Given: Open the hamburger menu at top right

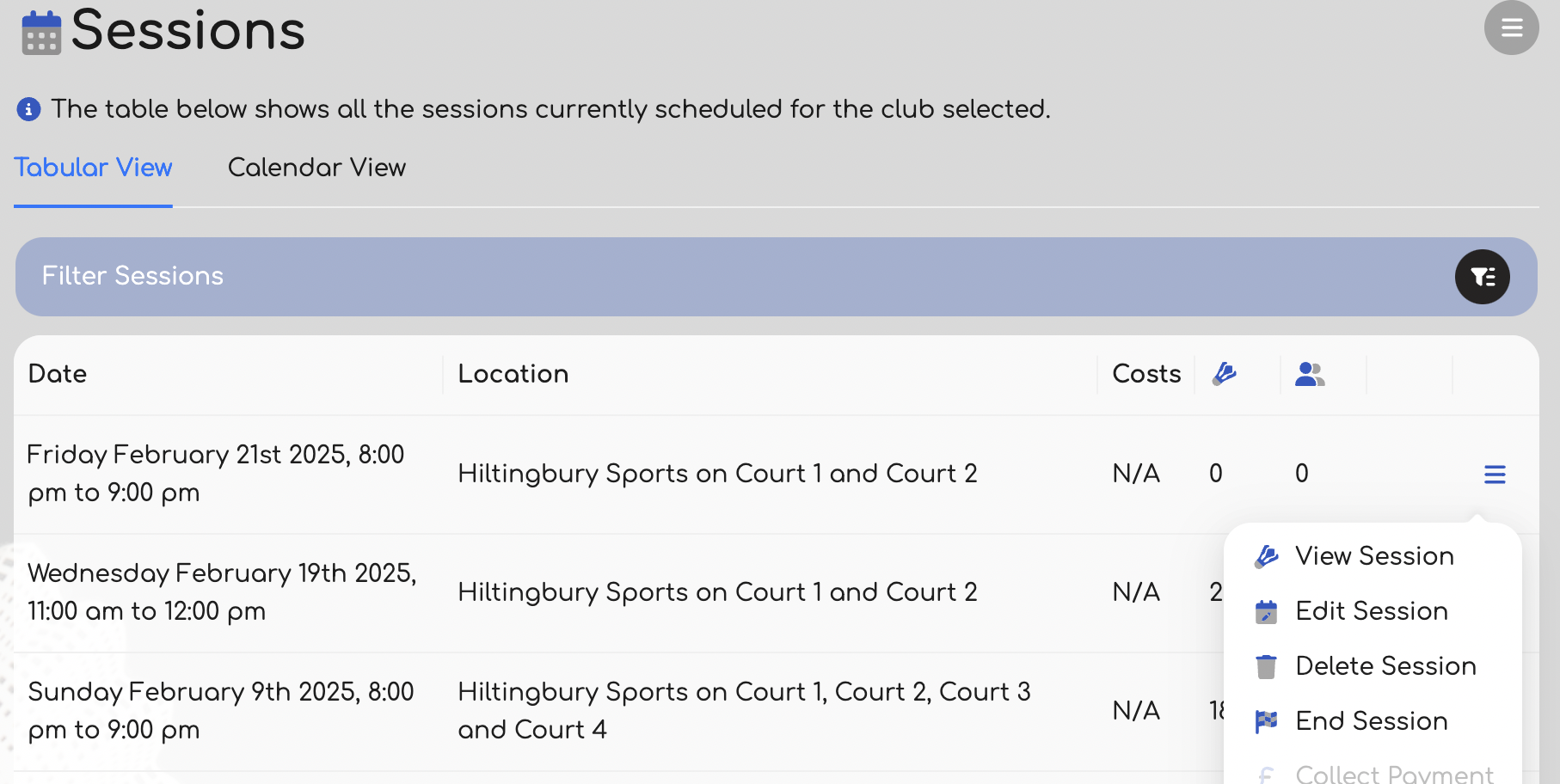Looking at the screenshot, I should (x=1511, y=28).
